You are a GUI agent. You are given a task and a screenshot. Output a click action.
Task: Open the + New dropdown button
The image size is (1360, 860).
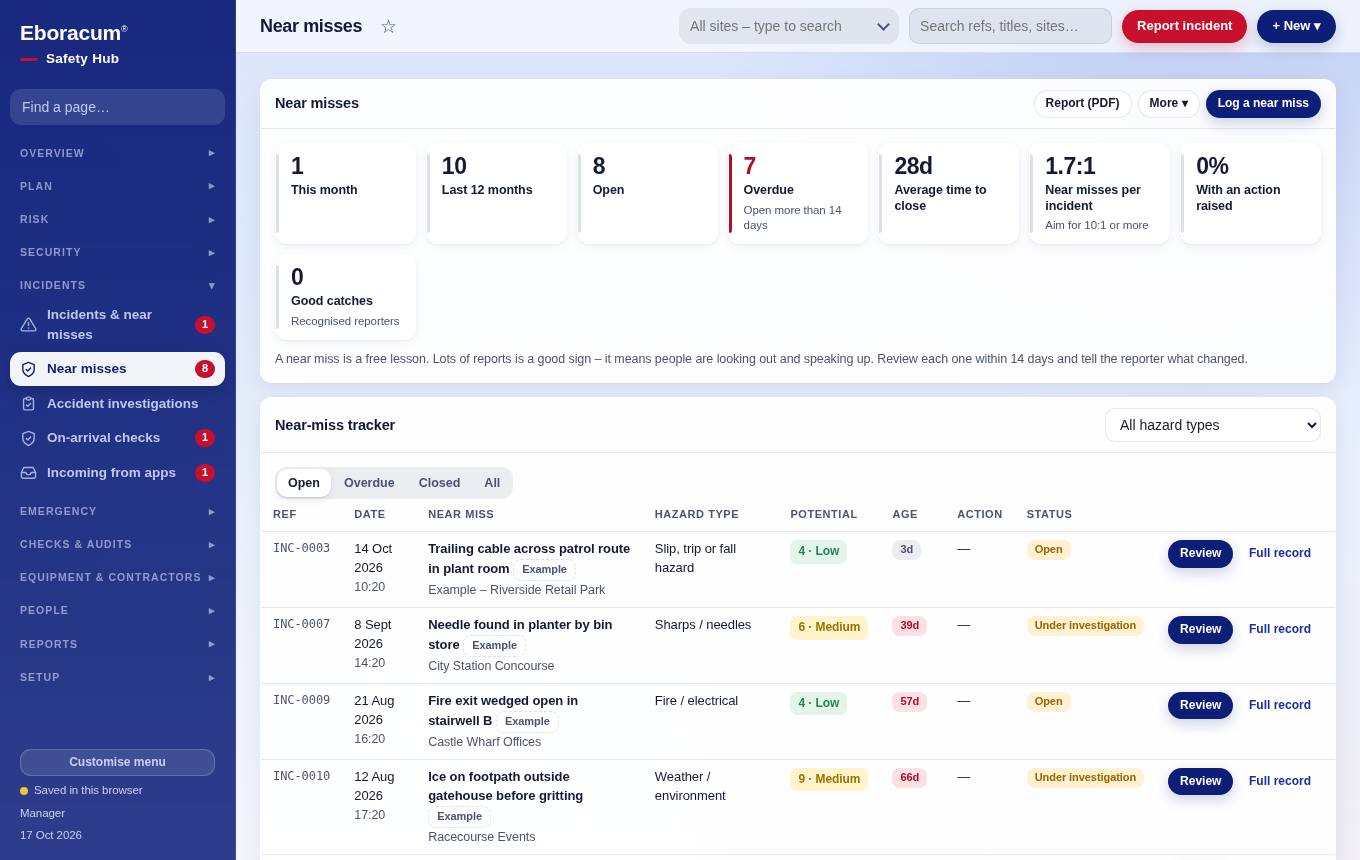[1296, 26]
